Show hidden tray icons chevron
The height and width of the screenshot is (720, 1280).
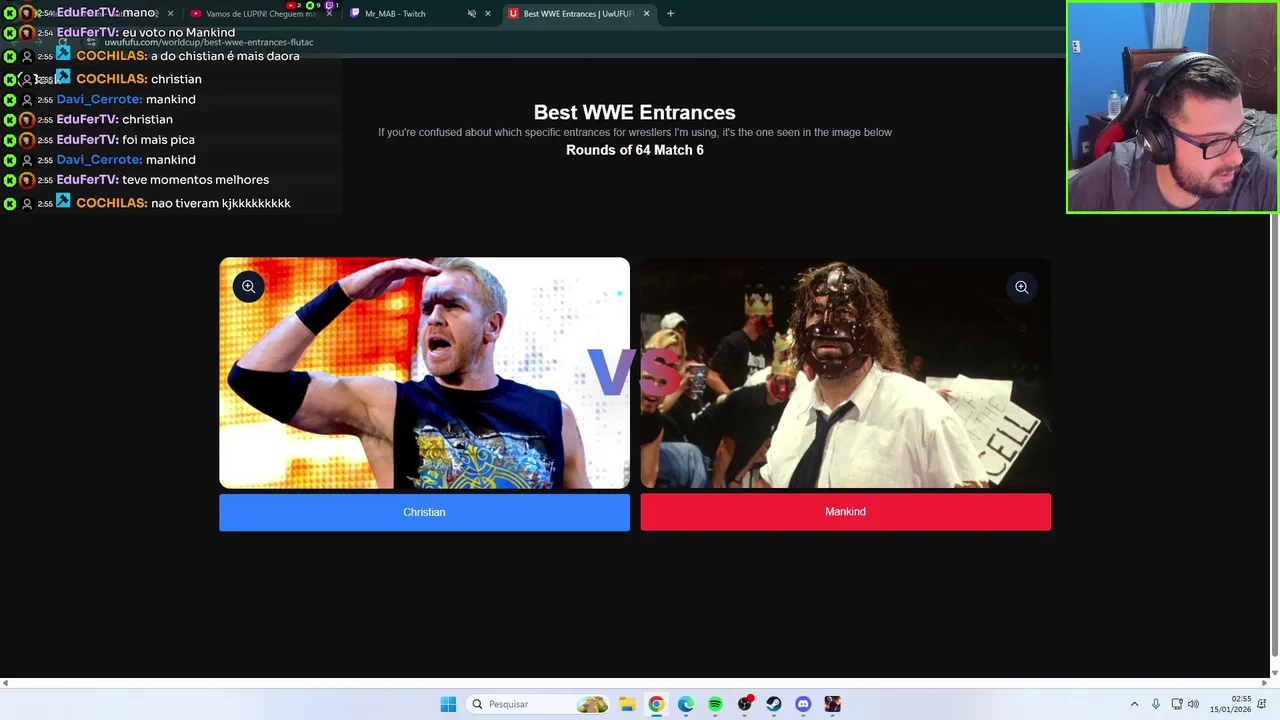pyautogui.click(x=1134, y=704)
